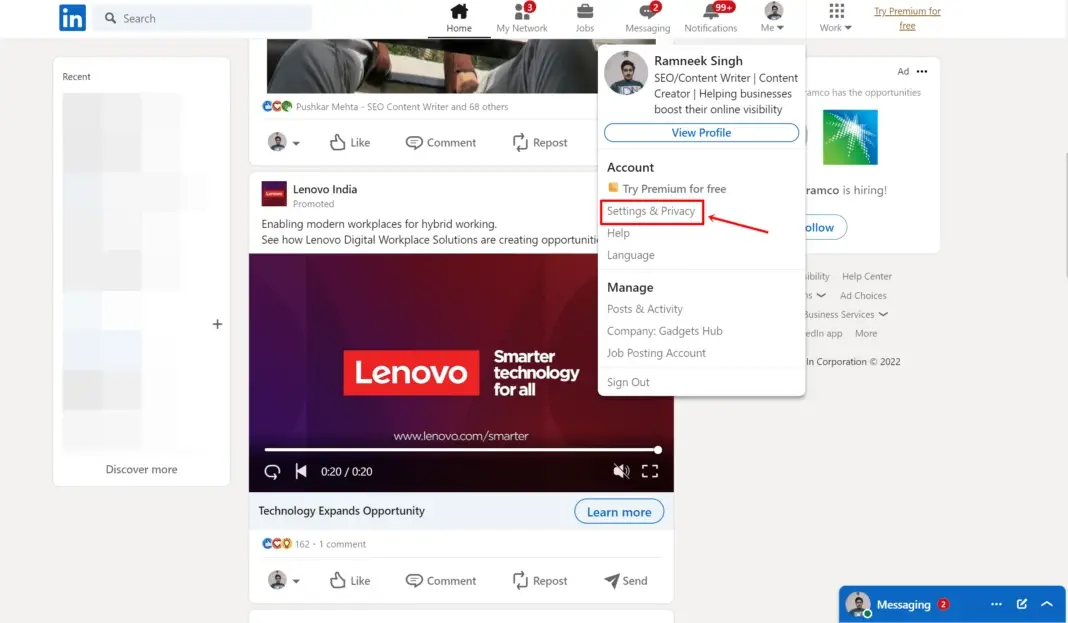Screen dimensions: 1068x623
Task: Comment on the Lenovo India post
Action: (441, 581)
